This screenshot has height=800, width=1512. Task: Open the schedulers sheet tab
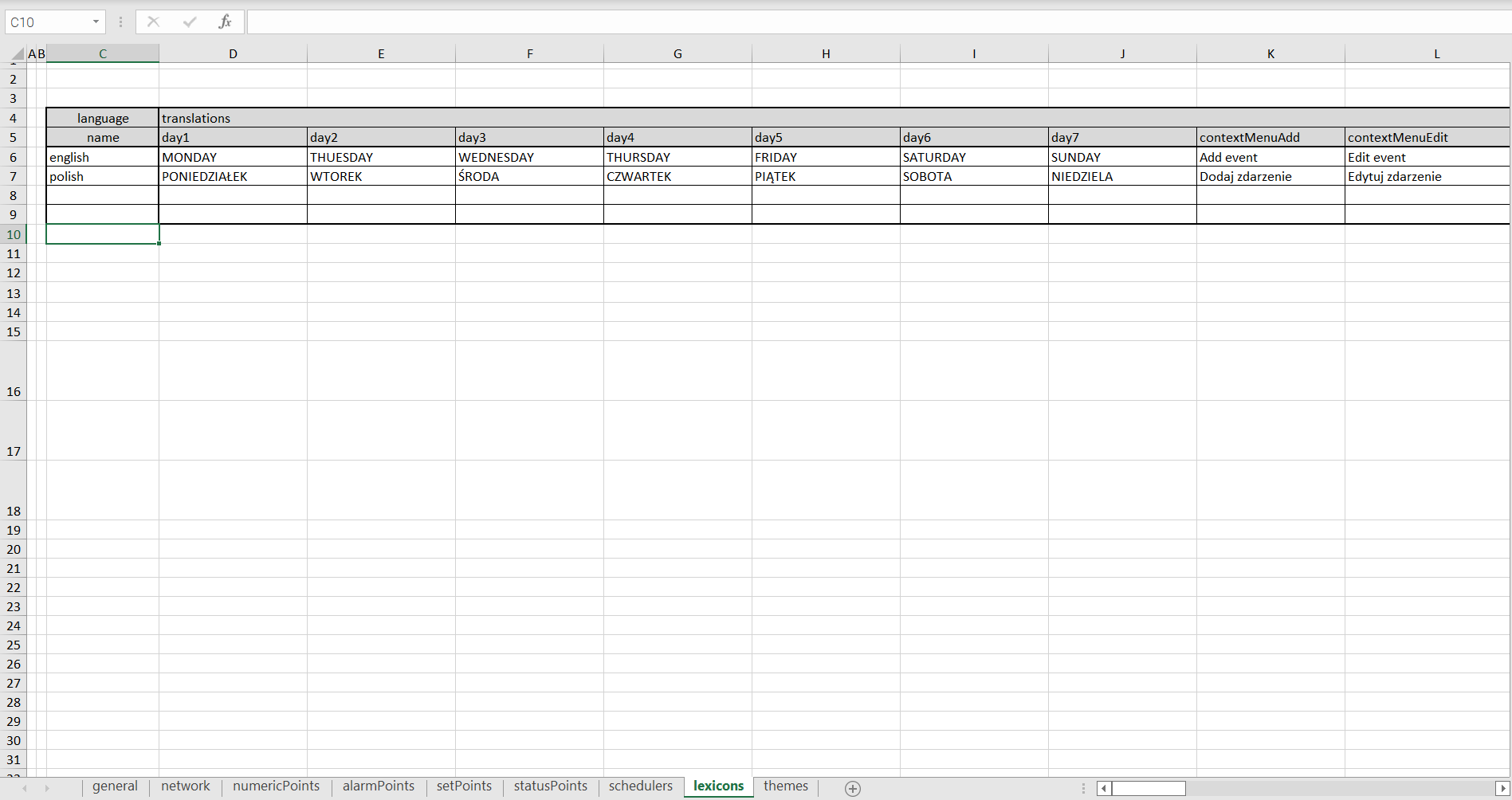640,786
